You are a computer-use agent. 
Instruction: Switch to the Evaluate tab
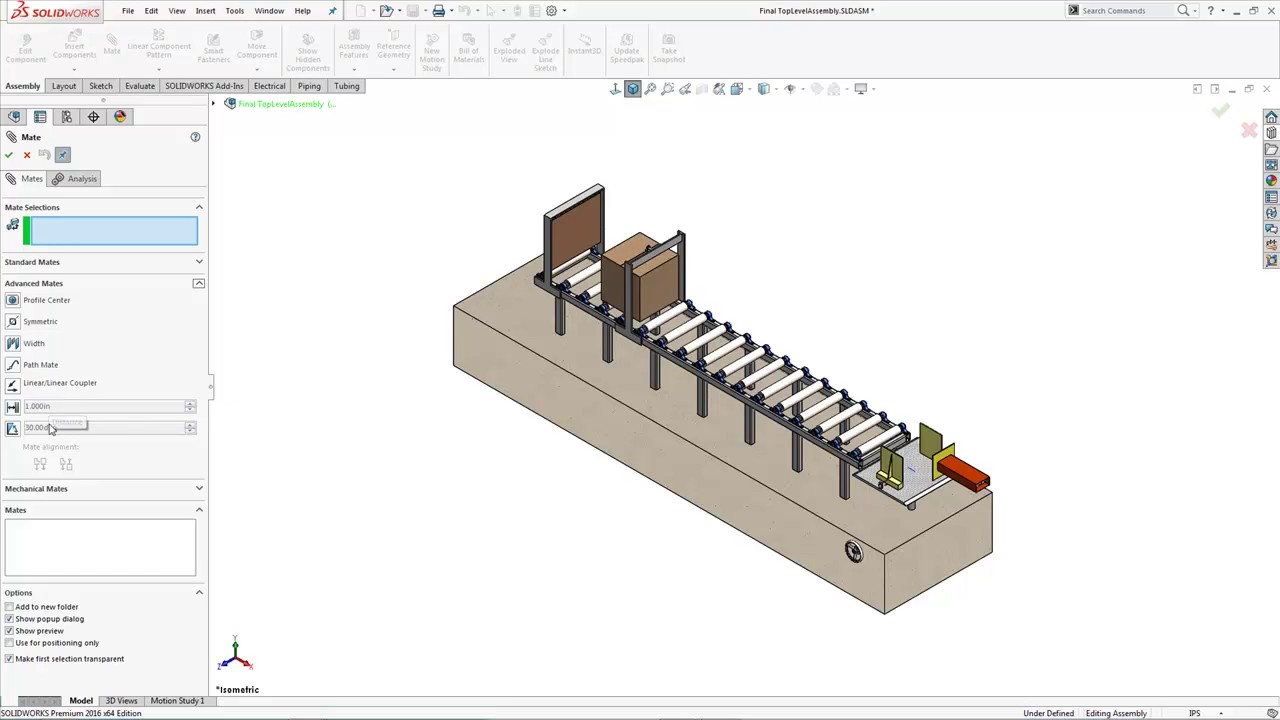tap(140, 86)
